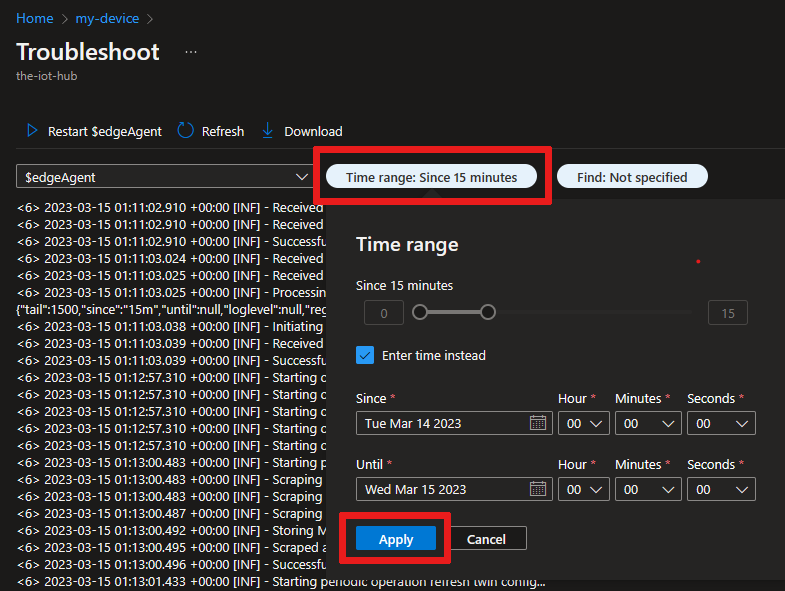Cancel the Time range dialog
Screen dimensions: 785x591
486,539
